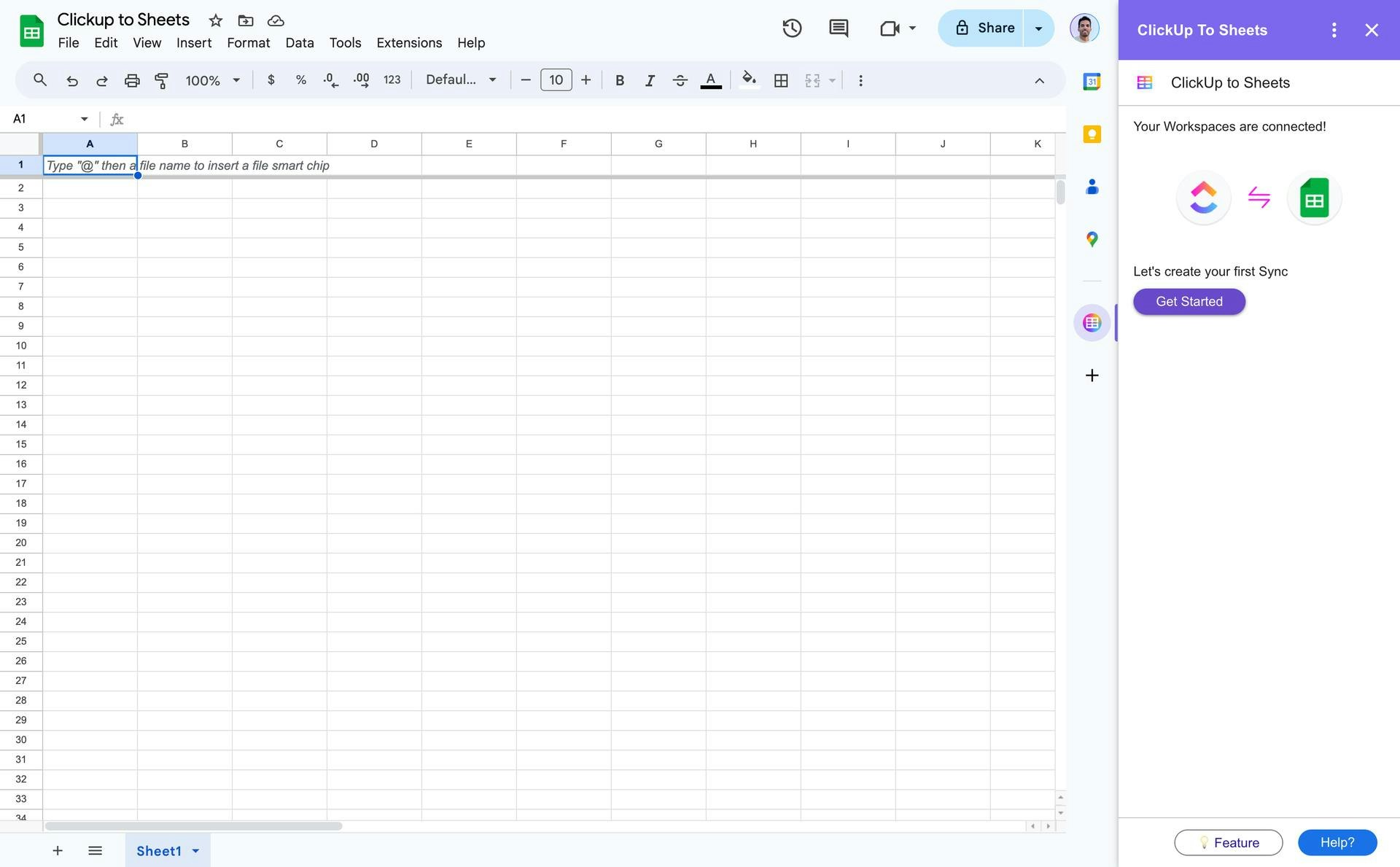
Task: Expand the Share quick actions arrow
Action: pos(1039,28)
